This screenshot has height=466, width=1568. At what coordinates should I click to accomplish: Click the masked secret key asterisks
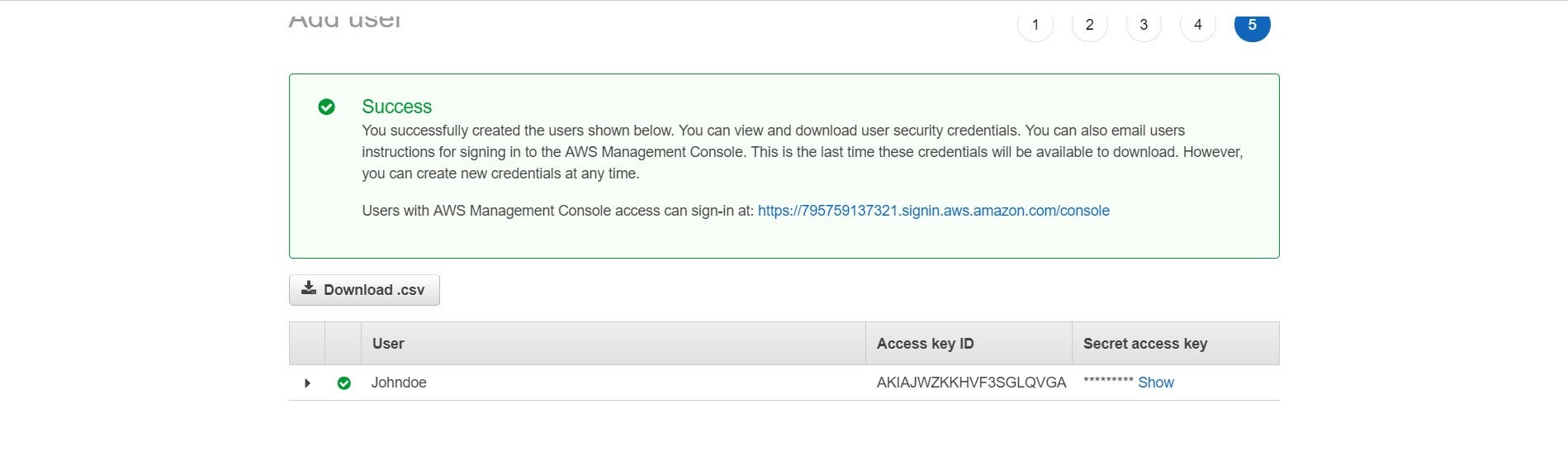(x=1108, y=381)
